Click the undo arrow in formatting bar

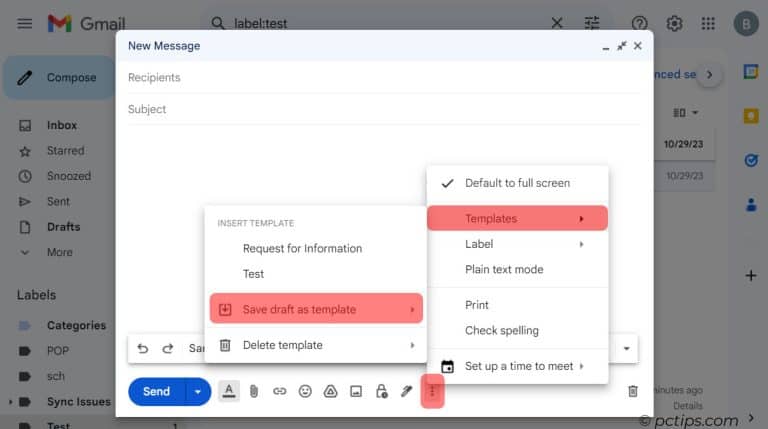pyautogui.click(x=143, y=348)
